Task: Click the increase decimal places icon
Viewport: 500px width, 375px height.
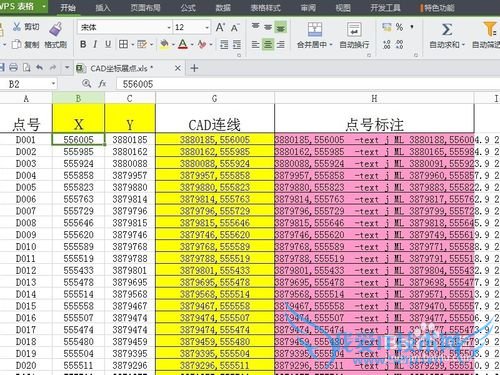Action: 387,44
